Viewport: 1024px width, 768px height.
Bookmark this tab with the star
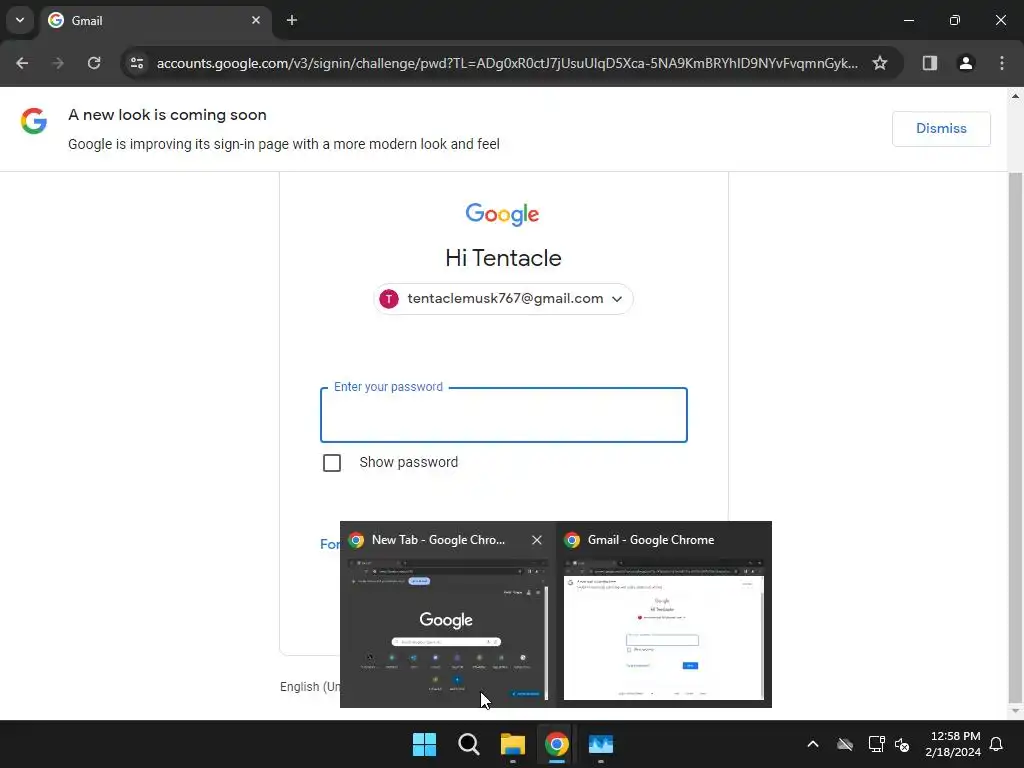point(880,63)
